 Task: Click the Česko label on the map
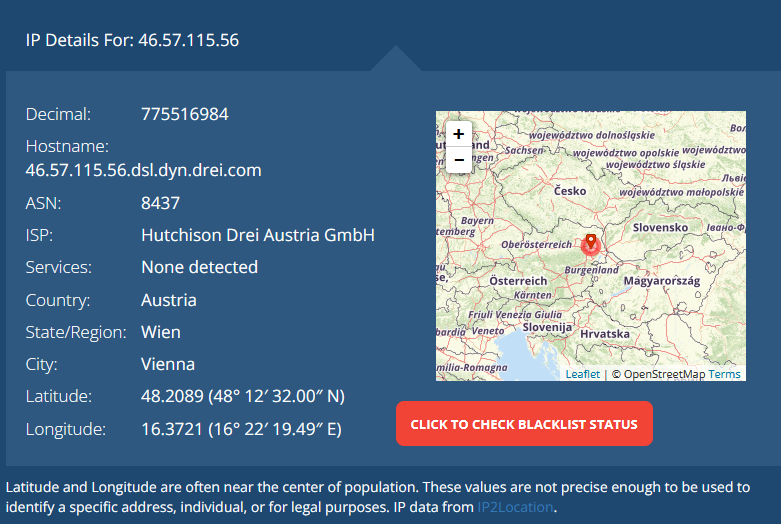click(570, 190)
